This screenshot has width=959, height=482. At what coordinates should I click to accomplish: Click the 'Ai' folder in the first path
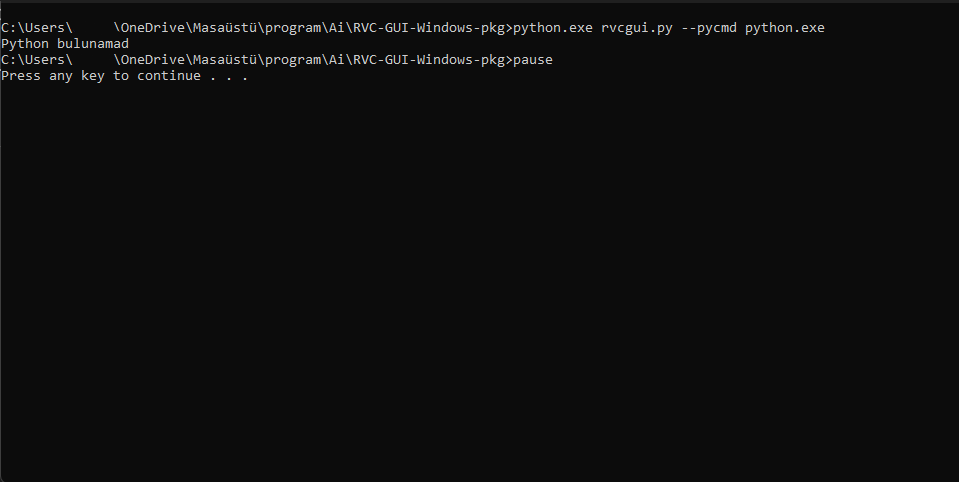click(340, 28)
